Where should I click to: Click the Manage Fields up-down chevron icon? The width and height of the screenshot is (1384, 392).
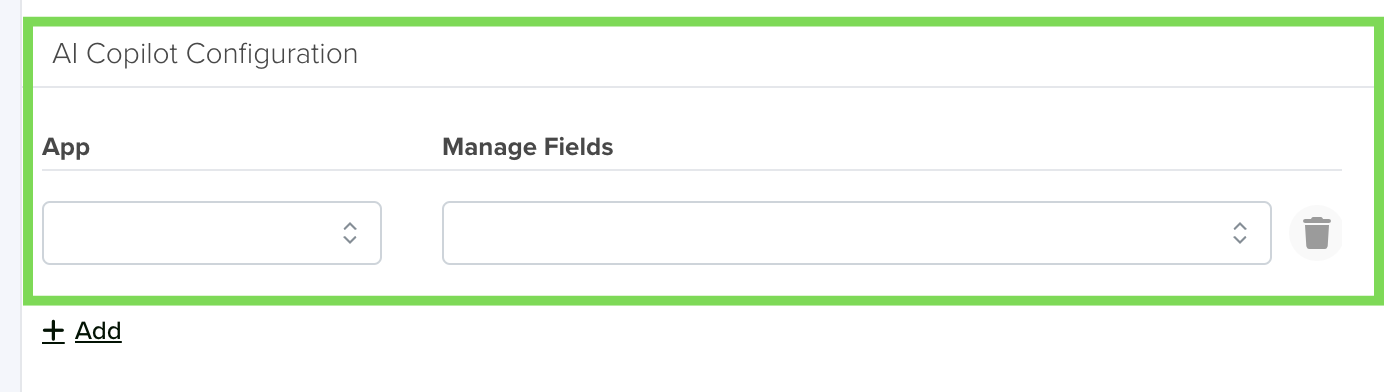click(x=1239, y=233)
